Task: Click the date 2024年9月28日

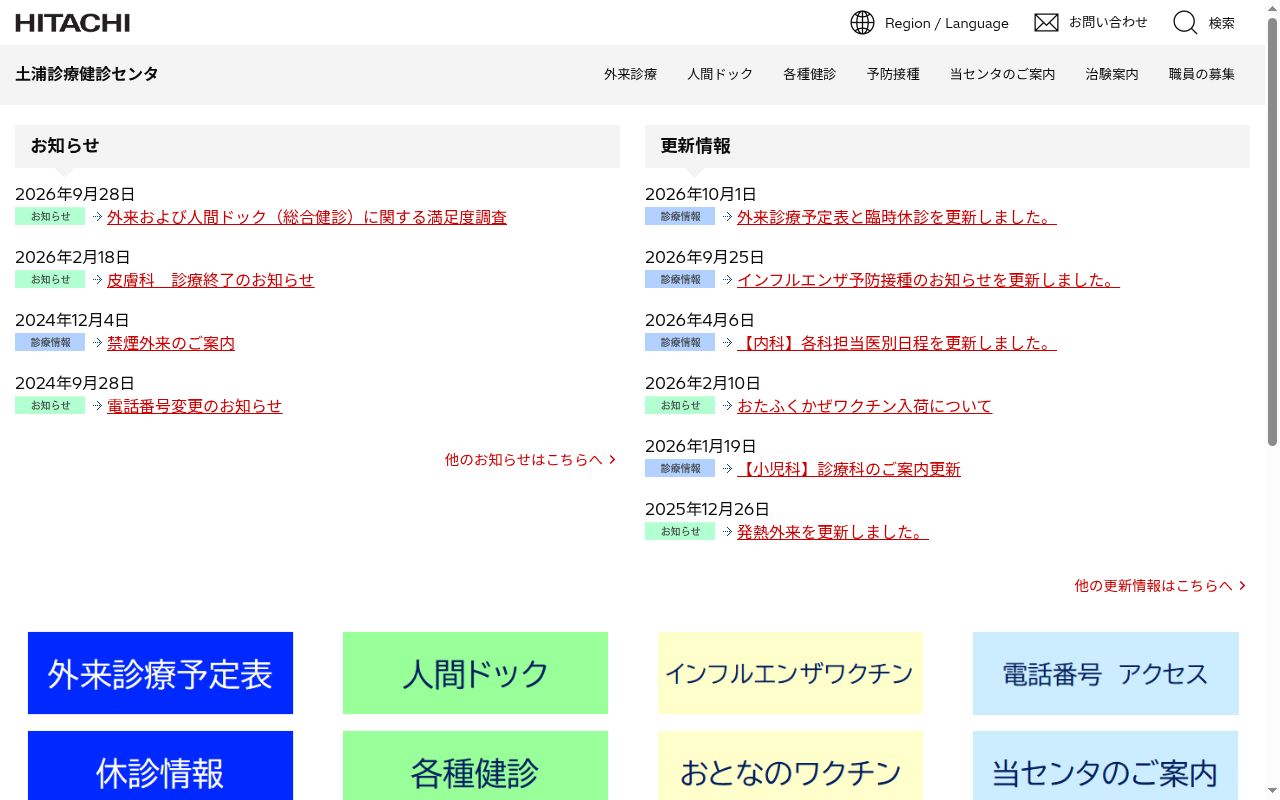Action: coord(75,383)
